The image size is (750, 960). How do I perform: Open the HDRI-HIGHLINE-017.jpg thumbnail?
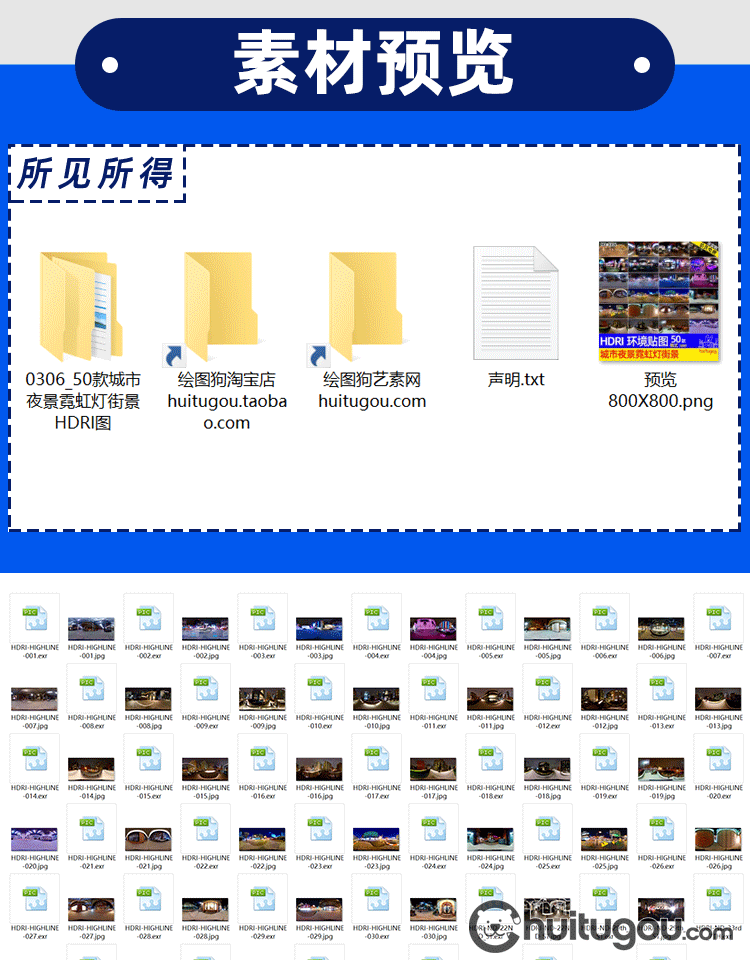(433, 770)
